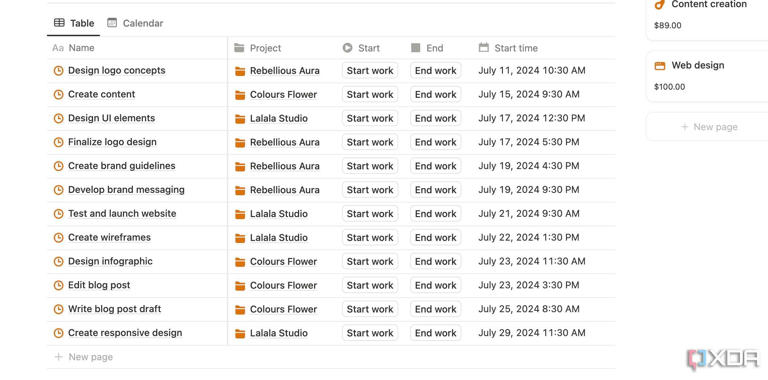
Task: Start work on Create wireframes
Action: [x=370, y=238]
